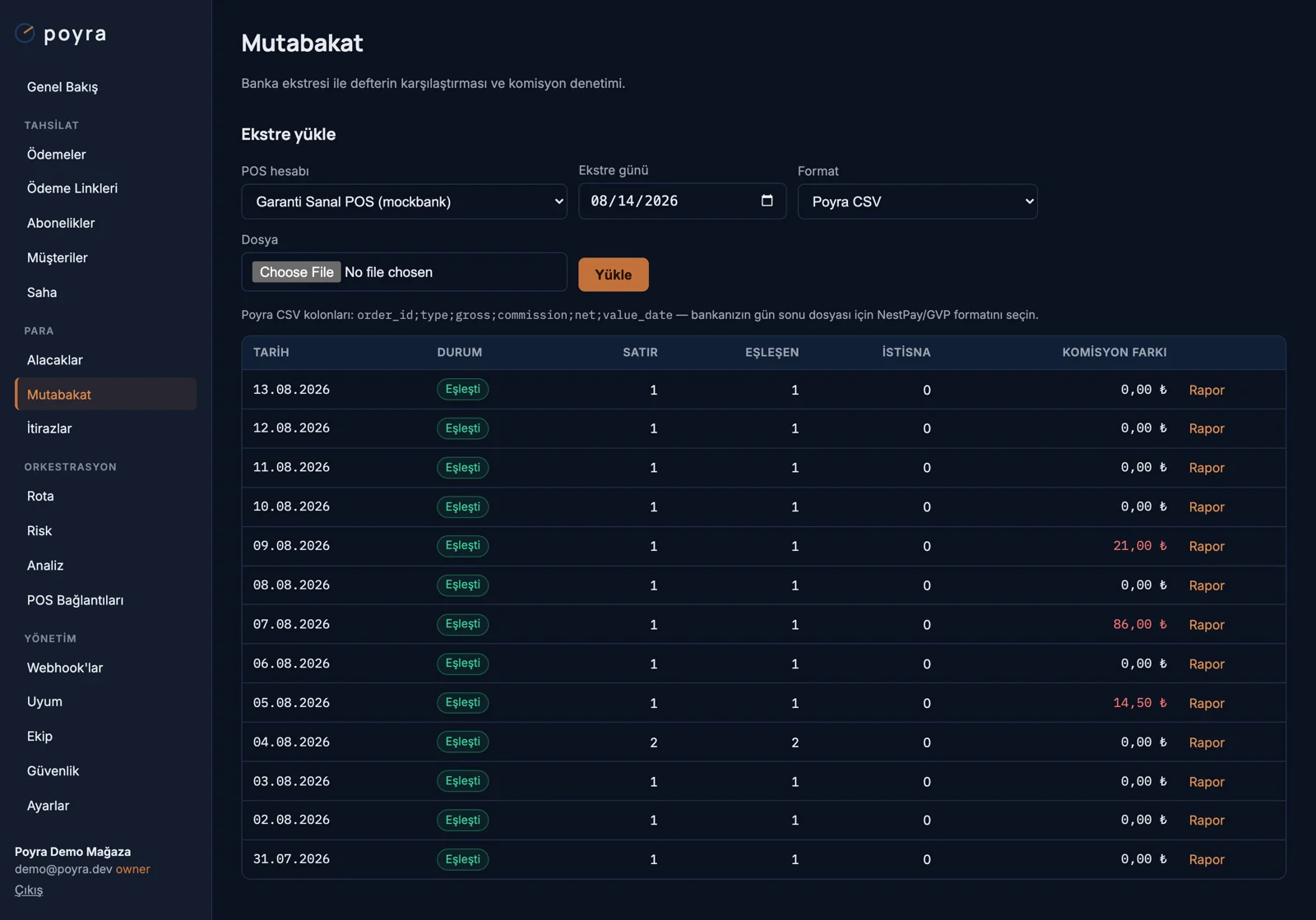Open the Müşteriler section

click(58, 257)
